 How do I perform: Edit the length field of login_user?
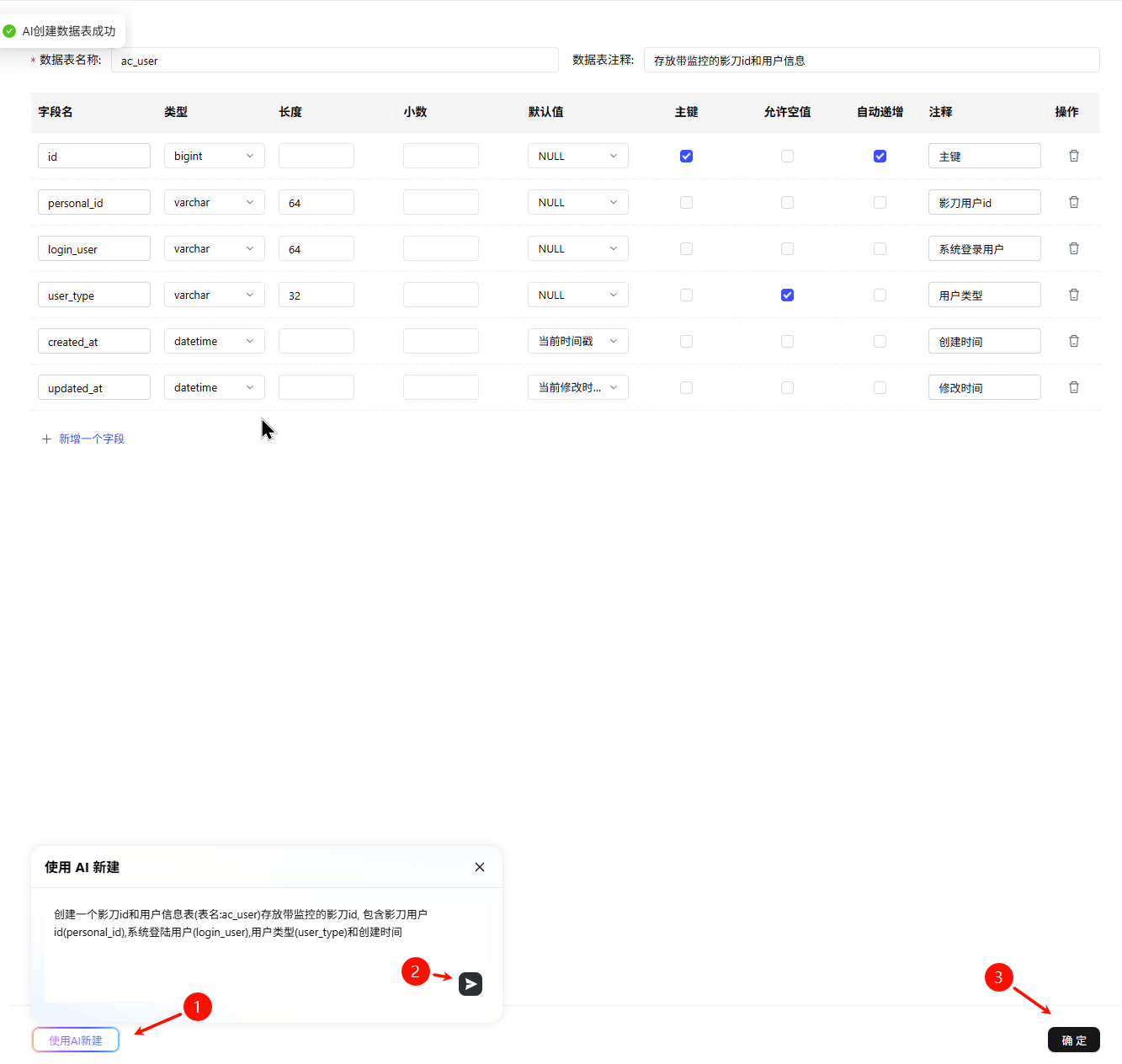tap(316, 248)
